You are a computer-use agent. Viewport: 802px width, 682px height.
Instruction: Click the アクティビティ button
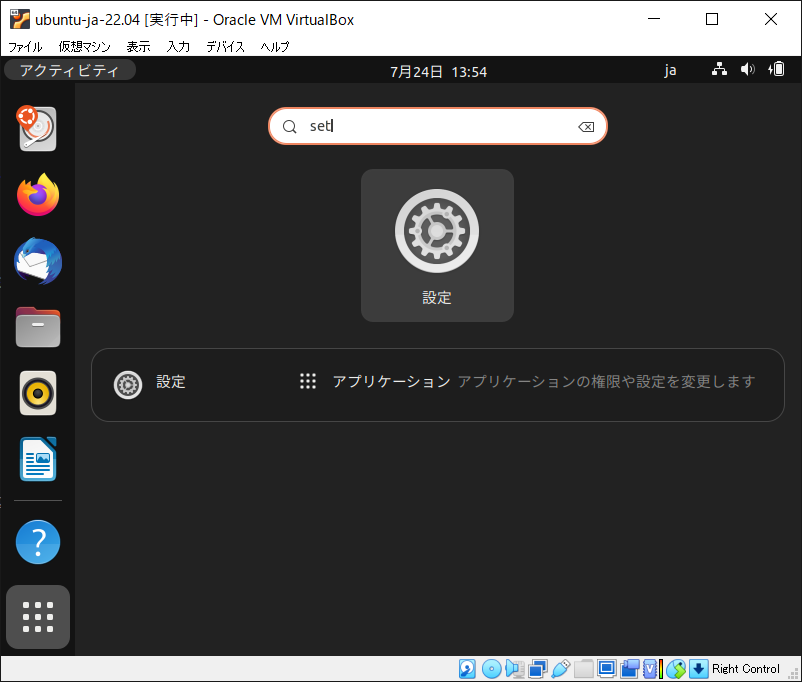click(70, 70)
